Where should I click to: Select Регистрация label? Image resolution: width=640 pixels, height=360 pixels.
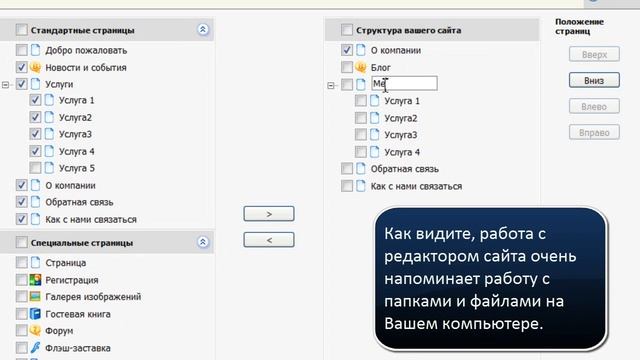click(72, 280)
